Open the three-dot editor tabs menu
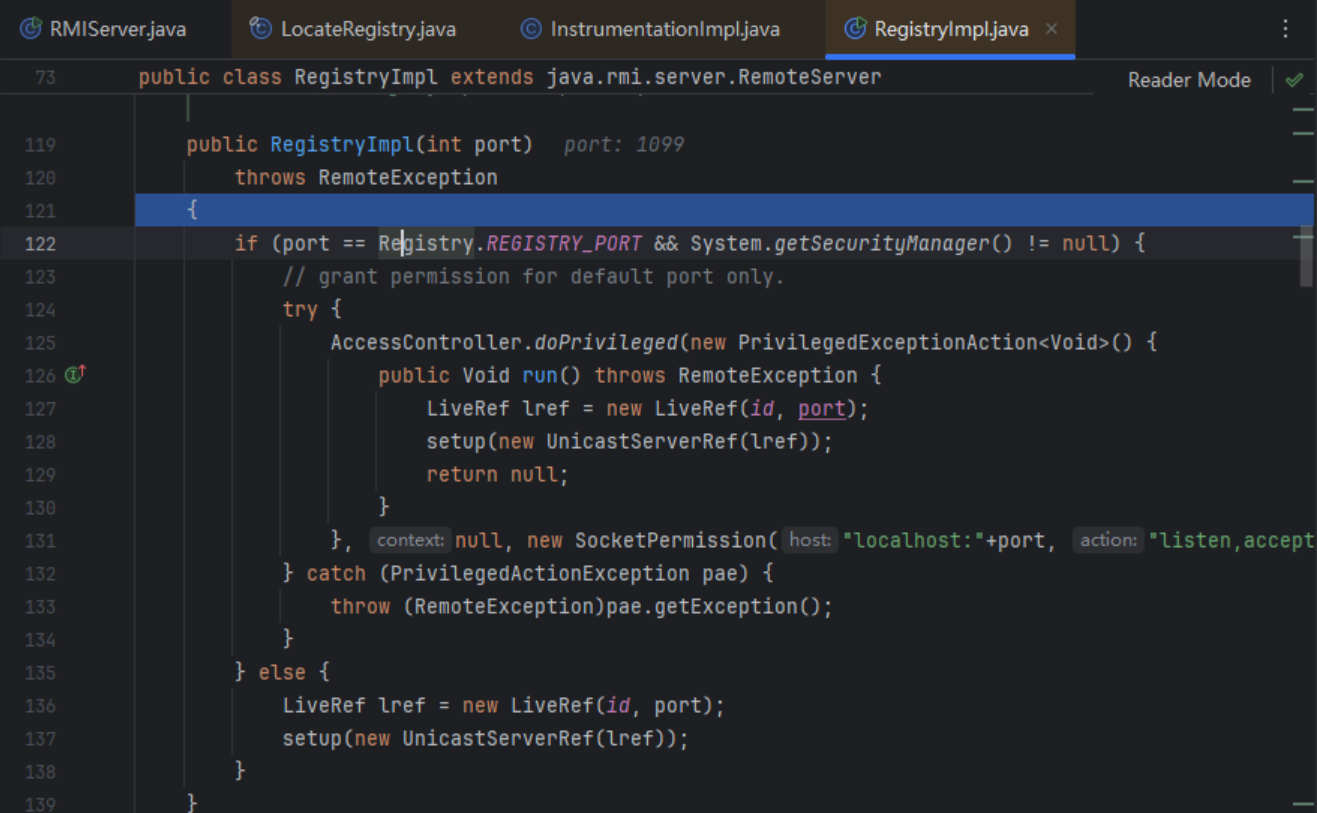Viewport: 1317px width, 813px height. click(1286, 29)
